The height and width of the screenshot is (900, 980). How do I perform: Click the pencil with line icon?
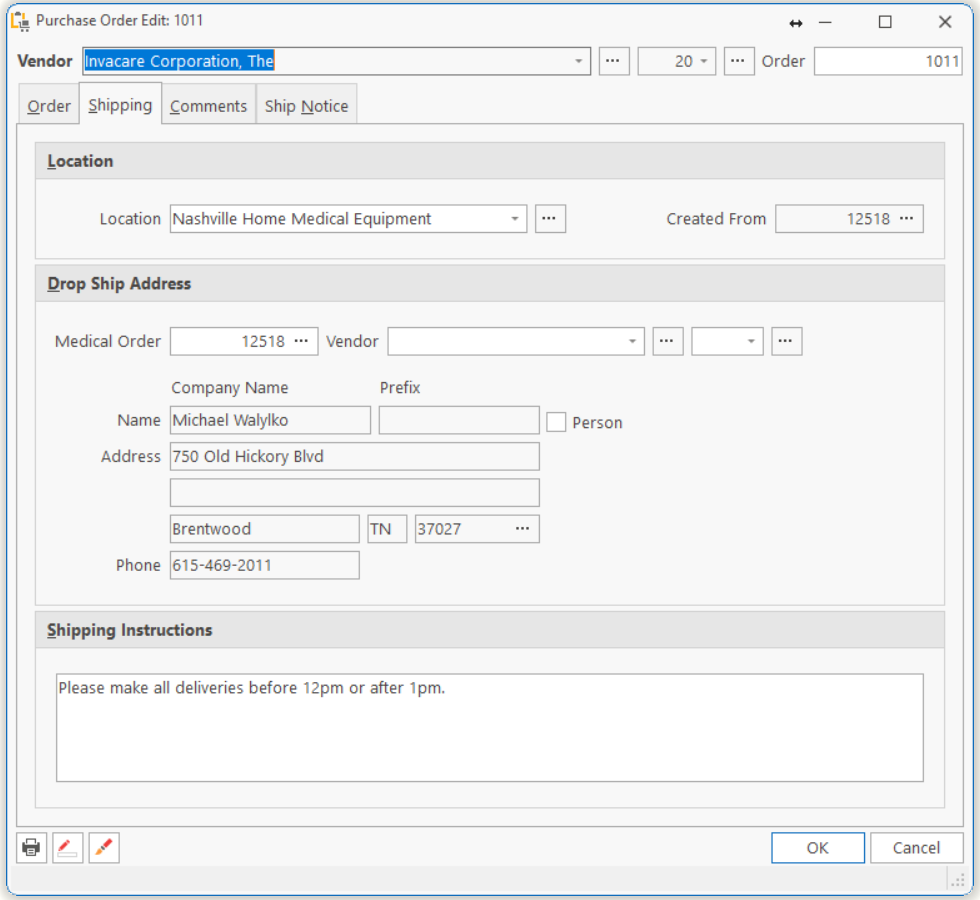[x=68, y=848]
